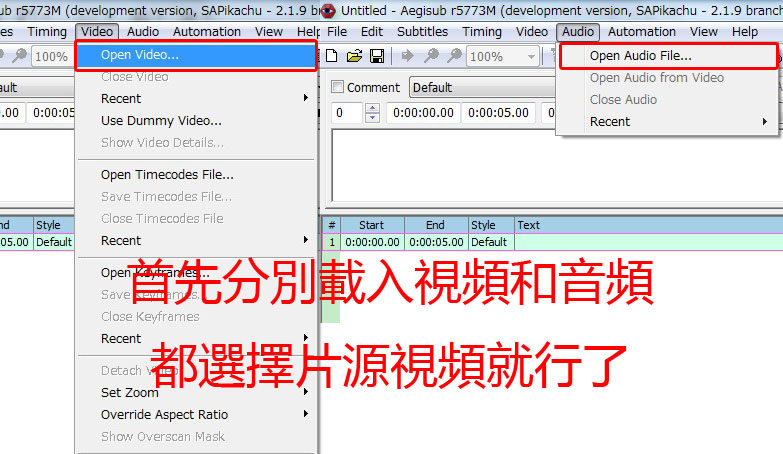Open the Edit menu in right window
This screenshot has height=454, width=783.
point(372,31)
